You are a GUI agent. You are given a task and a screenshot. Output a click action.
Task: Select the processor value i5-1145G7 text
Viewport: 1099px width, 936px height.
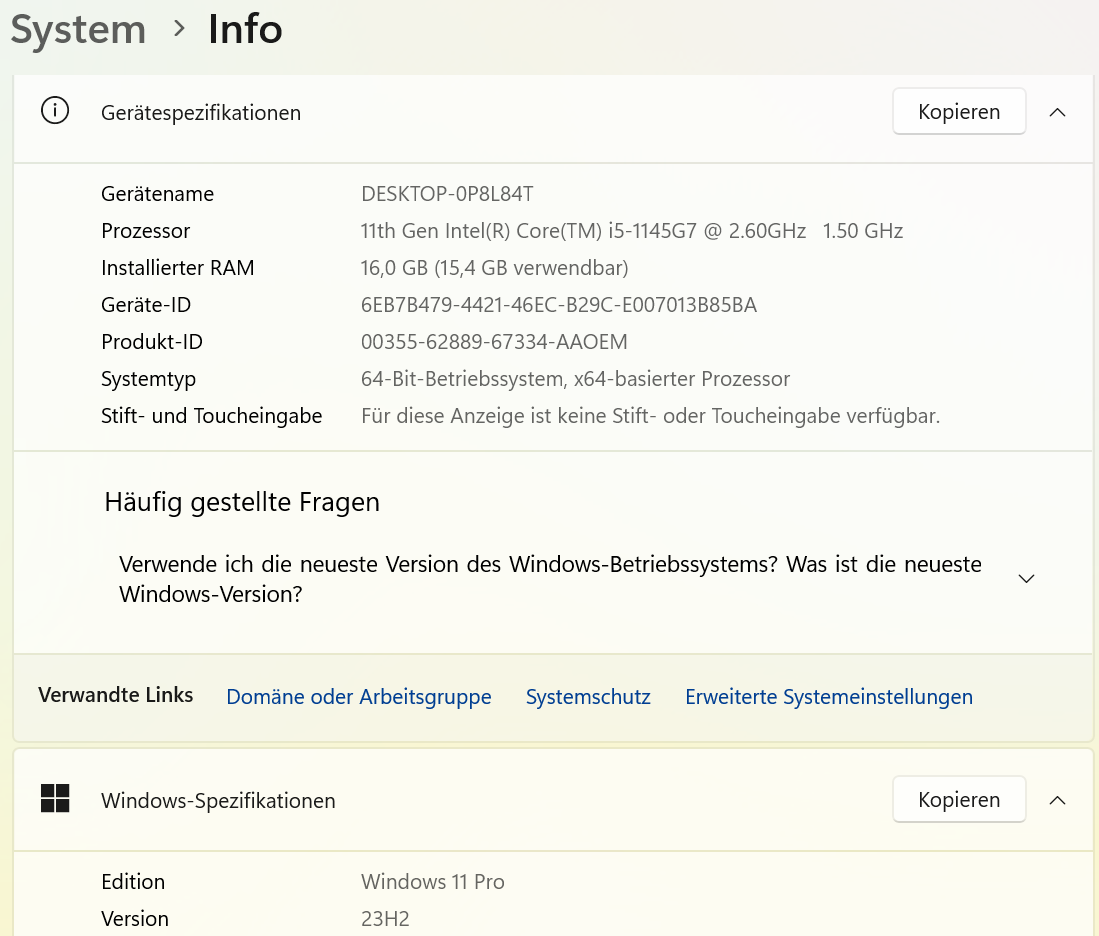(x=632, y=231)
